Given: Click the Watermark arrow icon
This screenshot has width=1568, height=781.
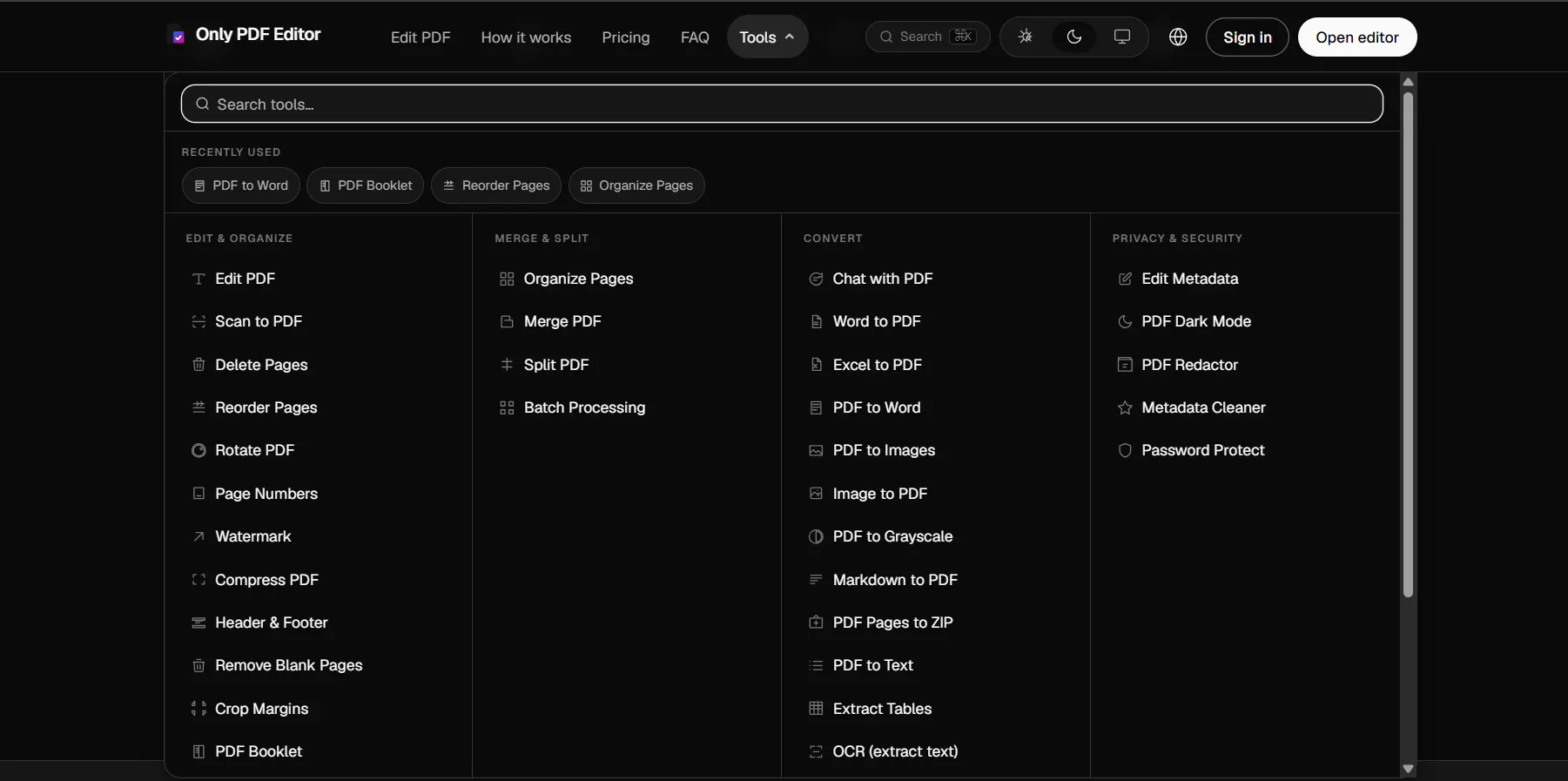Looking at the screenshot, I should tap(199, 536).
